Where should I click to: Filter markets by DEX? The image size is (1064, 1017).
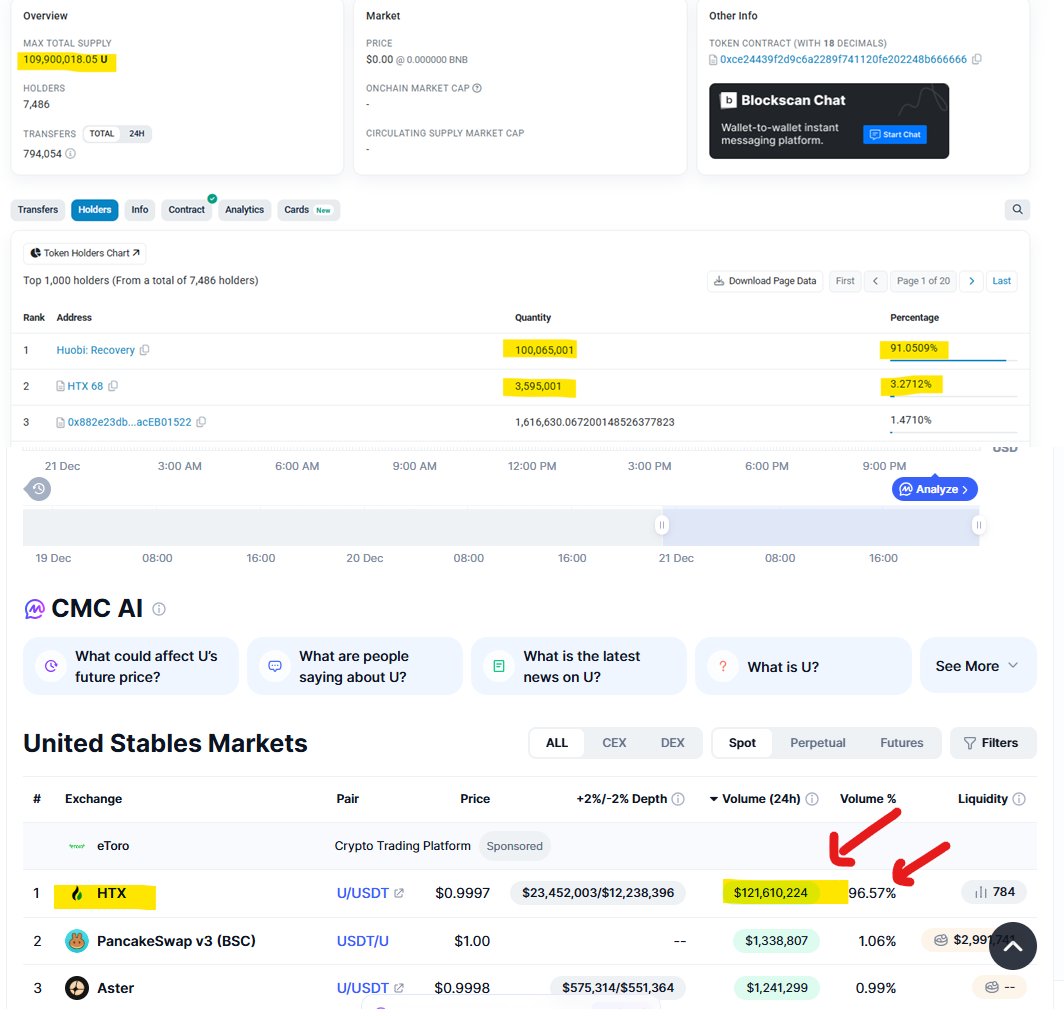point(672,743)
